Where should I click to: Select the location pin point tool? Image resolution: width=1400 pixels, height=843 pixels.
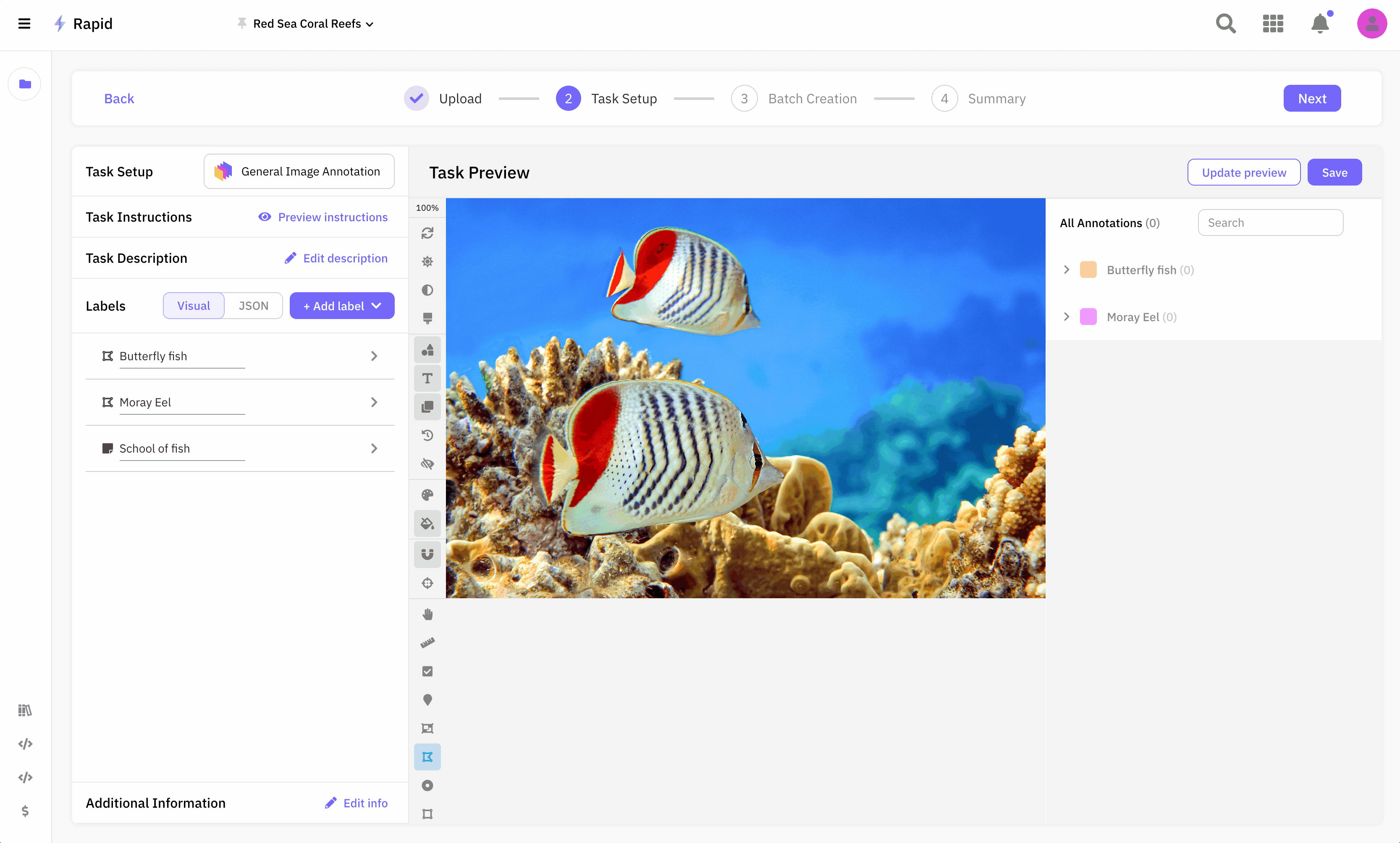pos(427,700)
